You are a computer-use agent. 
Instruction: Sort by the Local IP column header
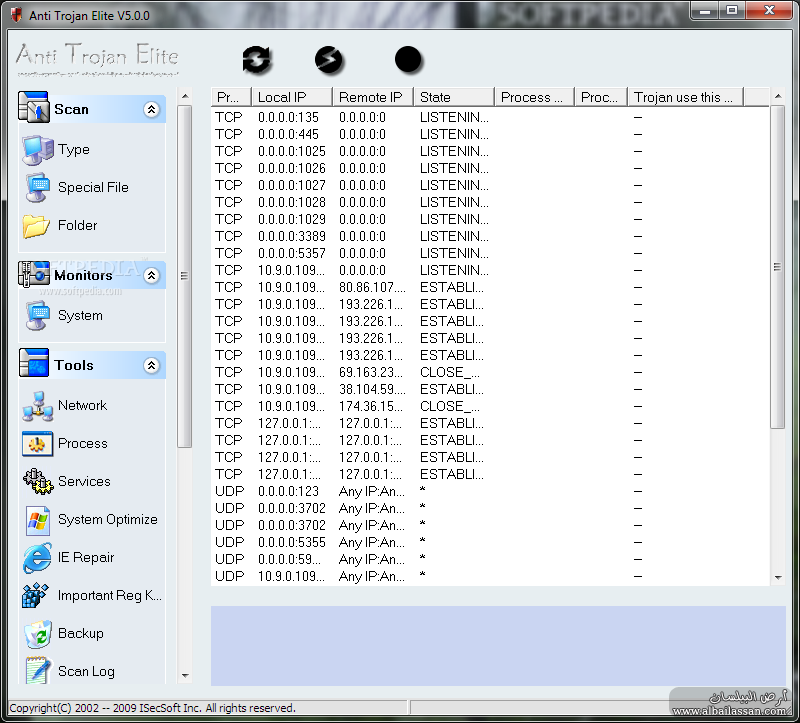tap(292, 97)
